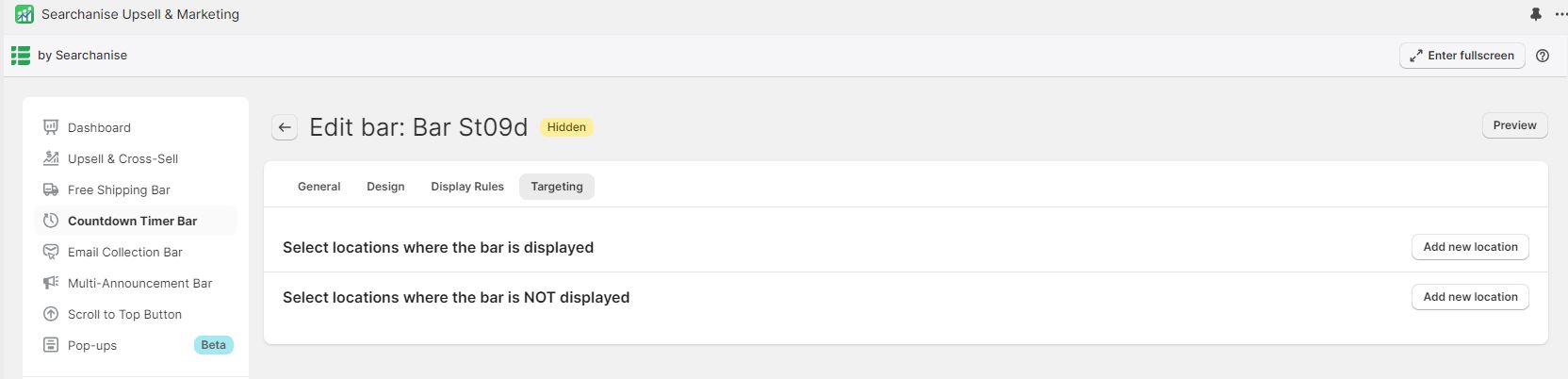Click the Free Shipping Bar truck icon

(x=51, y=189)
